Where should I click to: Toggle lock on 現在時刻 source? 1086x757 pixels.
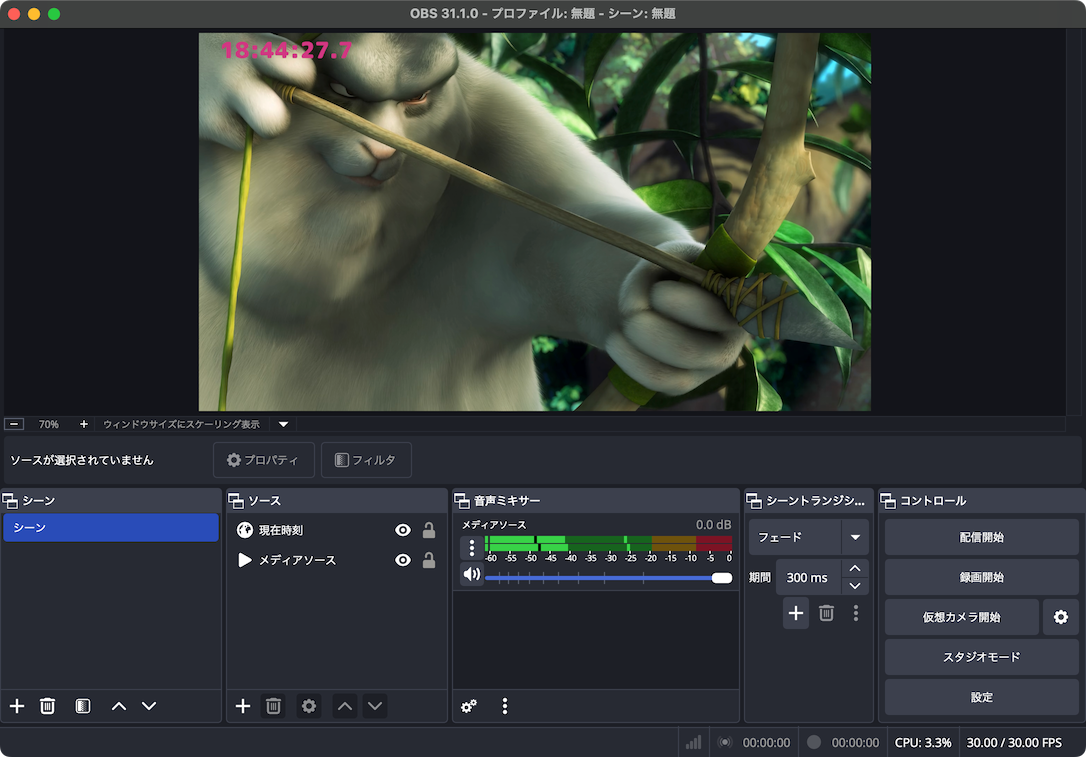(429, 530)
